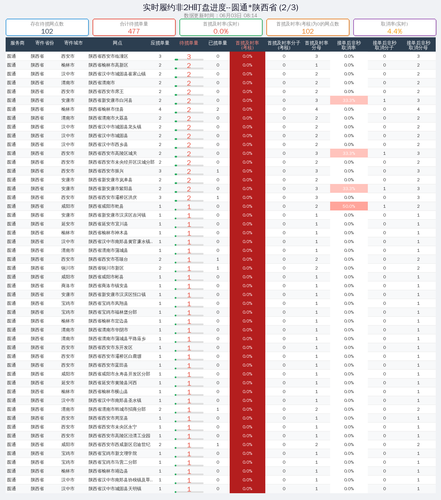Viewport: 441px width, 500px height.
Task: Click the red pending count 3 in the first row
Action: coord(189,56)
